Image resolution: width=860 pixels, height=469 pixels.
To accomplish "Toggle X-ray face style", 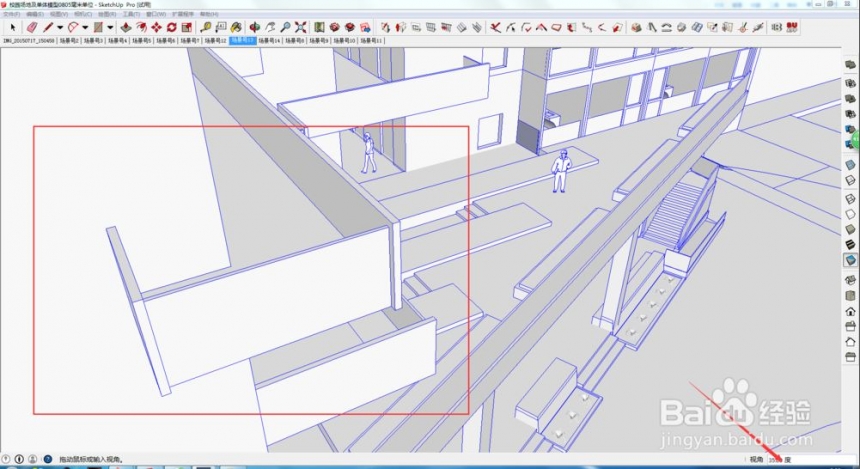I will pos(850,165).
